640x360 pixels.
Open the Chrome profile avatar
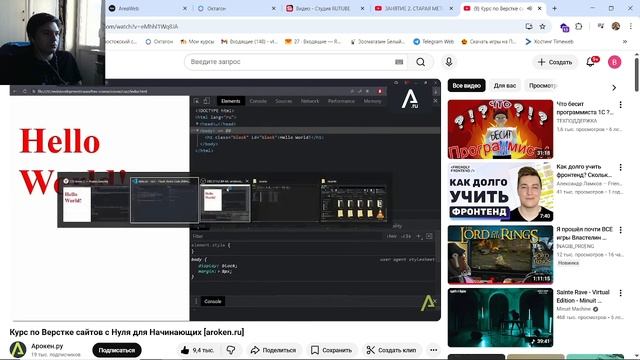(x=616, y=27)
